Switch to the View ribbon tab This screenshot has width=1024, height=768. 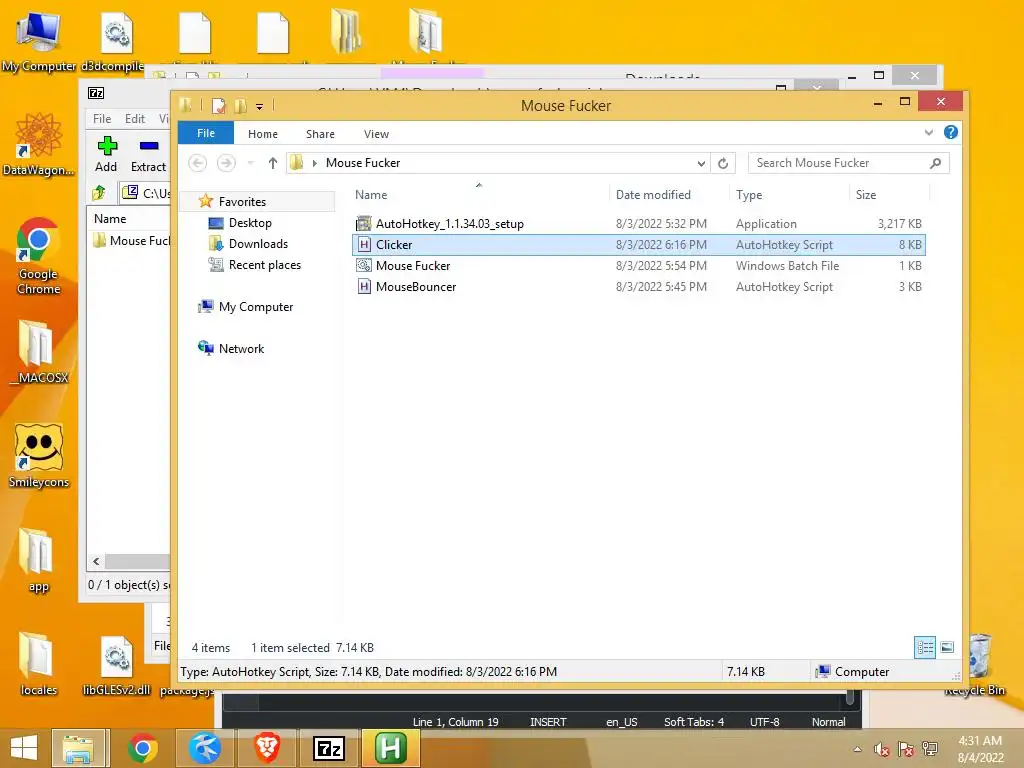point(376,134)
